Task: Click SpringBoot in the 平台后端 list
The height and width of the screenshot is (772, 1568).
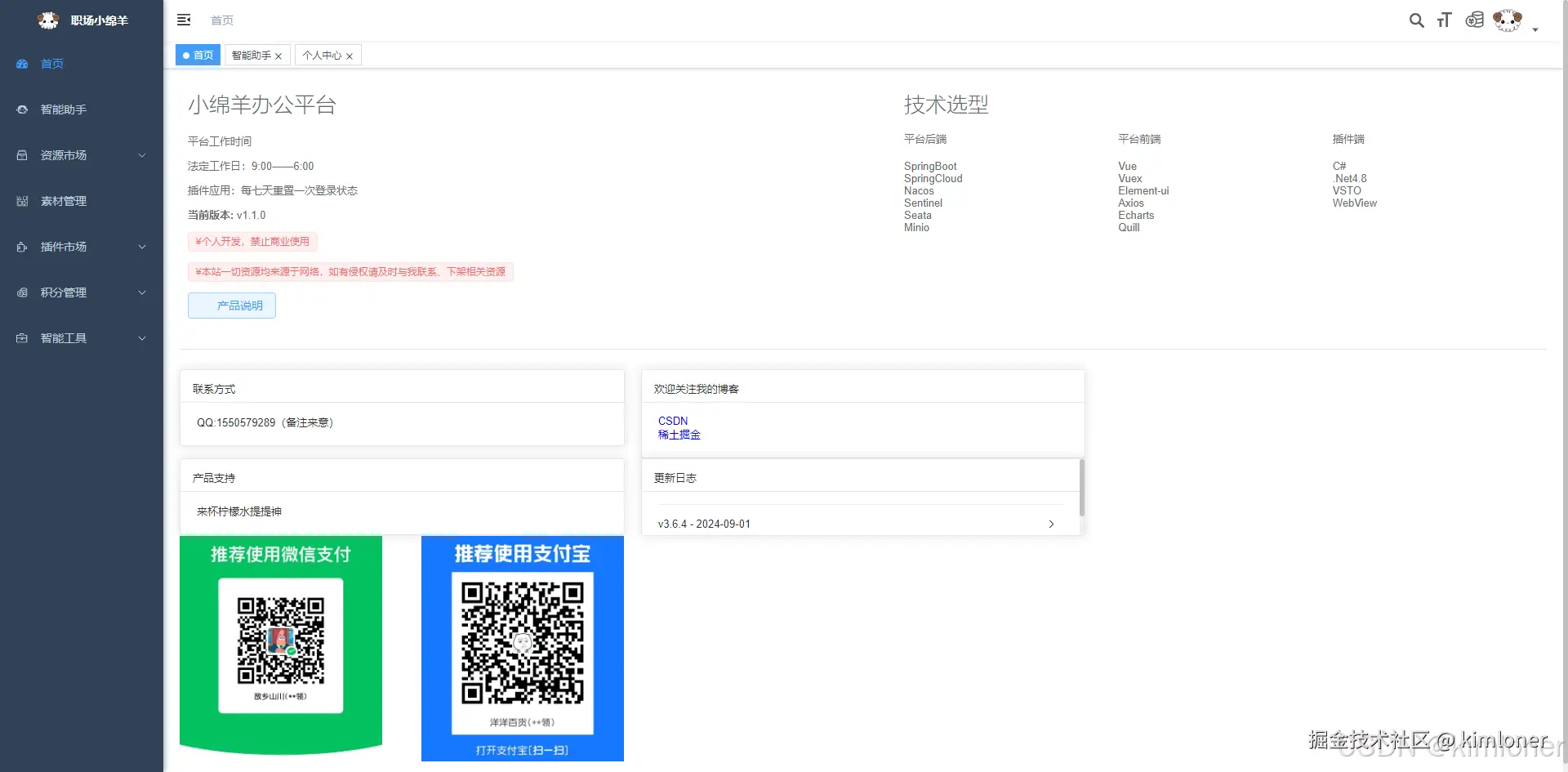Action: [x=930, y=167]
